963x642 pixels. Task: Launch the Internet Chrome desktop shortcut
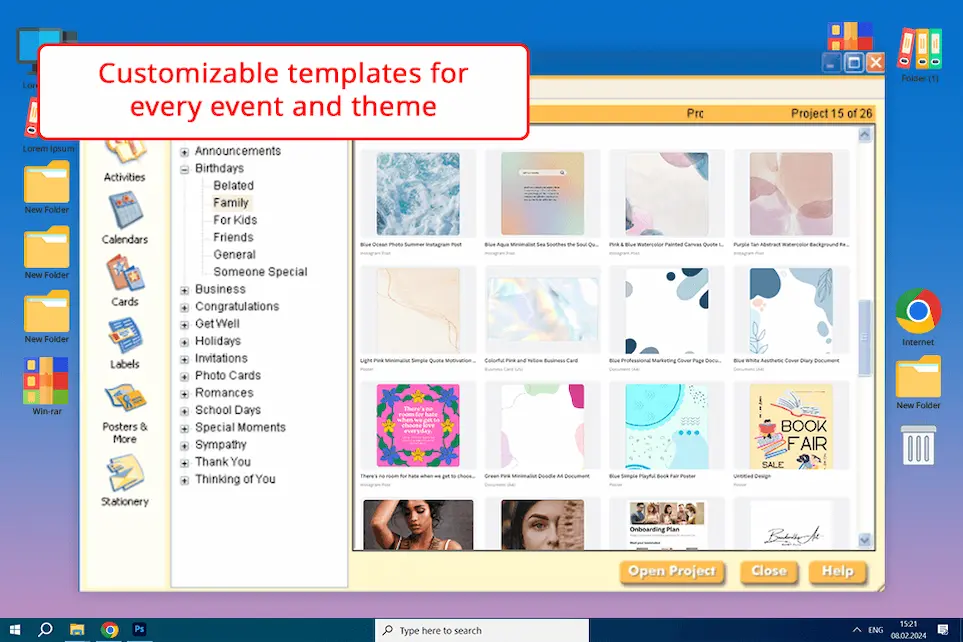point(918,311)
